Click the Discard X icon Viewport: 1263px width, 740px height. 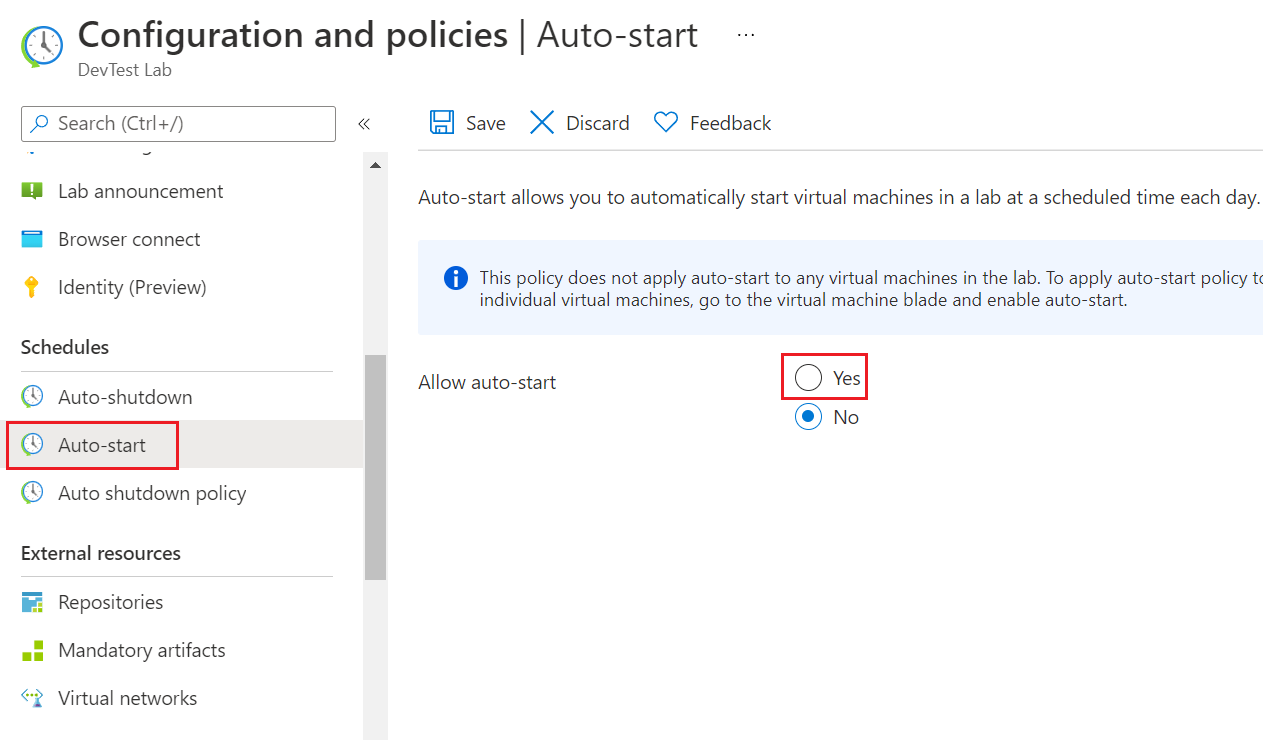tap(542, 123)
